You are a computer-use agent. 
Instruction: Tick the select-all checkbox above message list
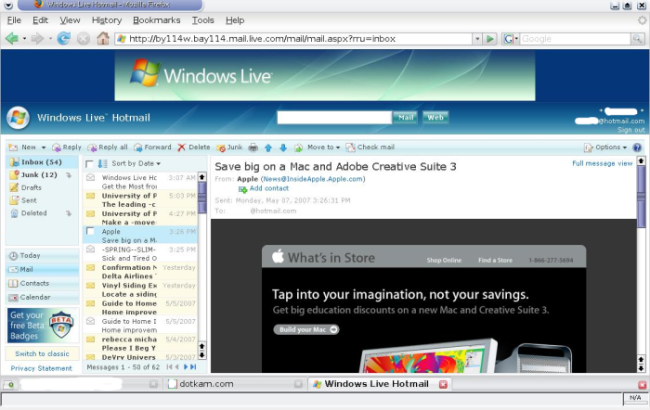89,164
